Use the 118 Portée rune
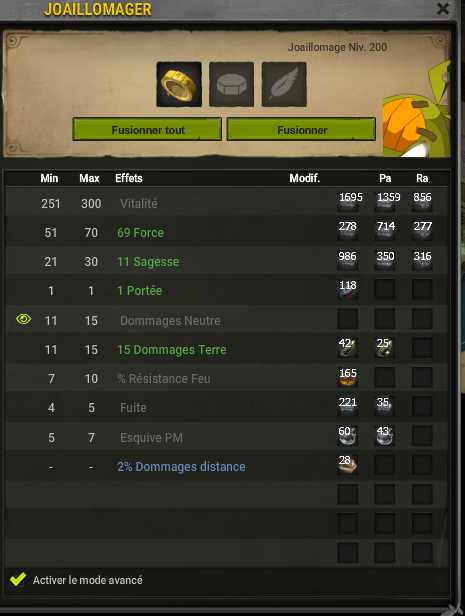This screenshot has width=465, height=616. point(348,289)
